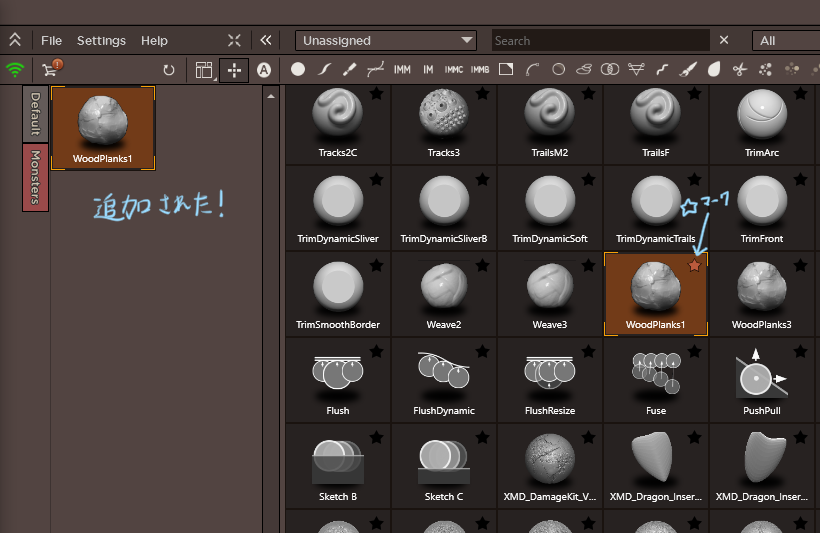
Task: Click the scissors cut filter icon
Action: 739,69
